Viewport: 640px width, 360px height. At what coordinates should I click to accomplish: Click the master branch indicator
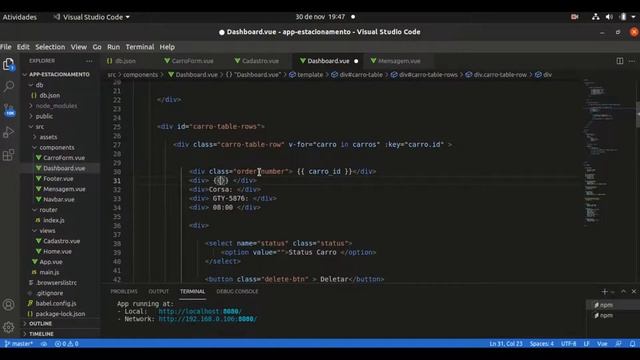(x=19, y=344)
